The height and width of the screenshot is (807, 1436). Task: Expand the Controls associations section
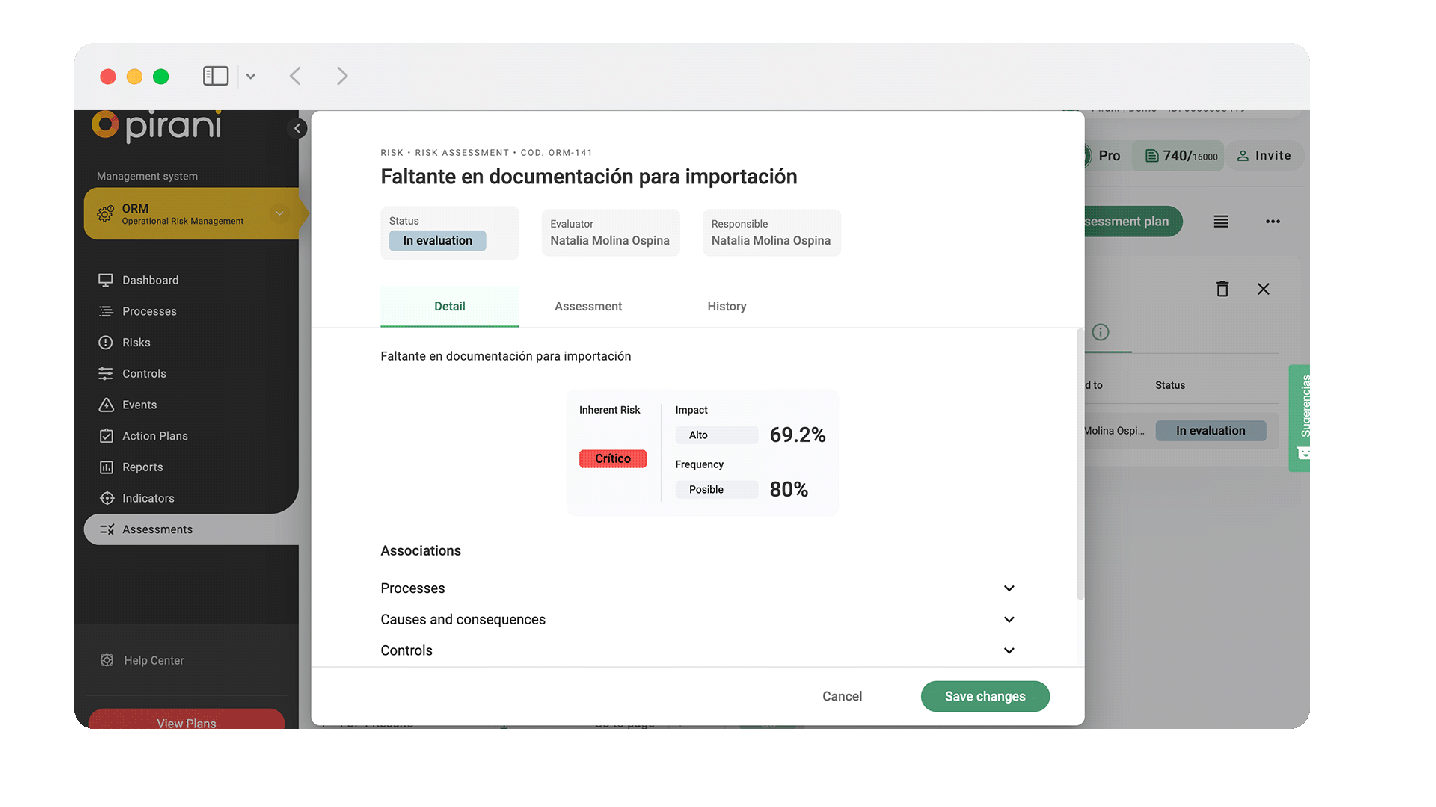1008,650
